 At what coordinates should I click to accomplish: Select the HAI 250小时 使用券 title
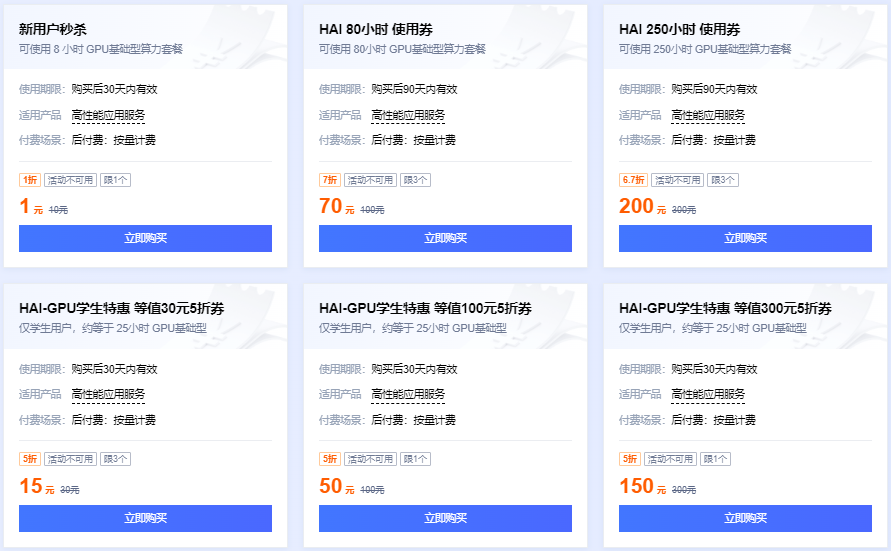680,29
